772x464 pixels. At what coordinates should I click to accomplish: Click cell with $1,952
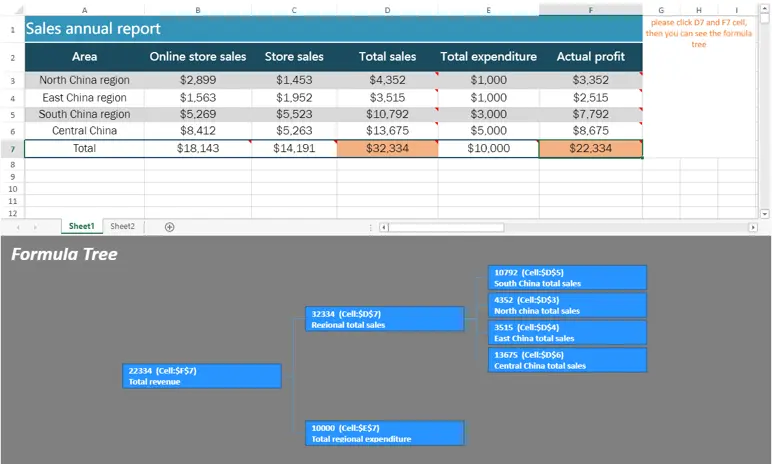tap(294, 98)
